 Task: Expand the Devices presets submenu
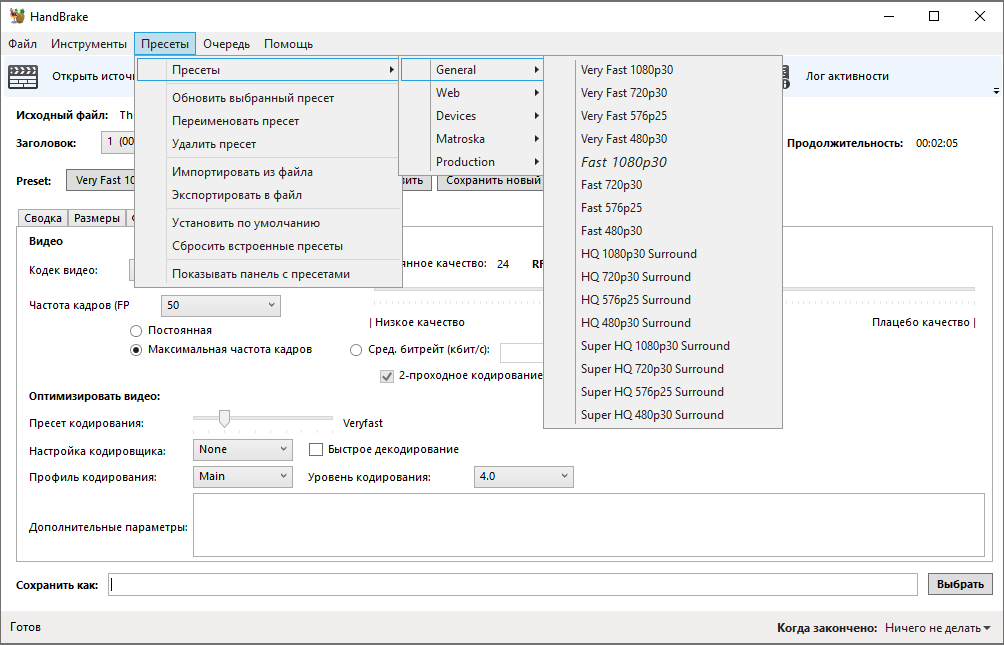click(x=473, y=116)
